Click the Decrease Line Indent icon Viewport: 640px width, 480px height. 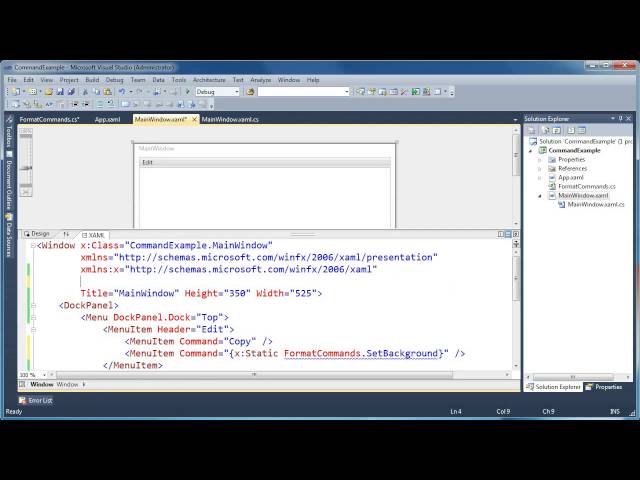[x=75, y=104]
